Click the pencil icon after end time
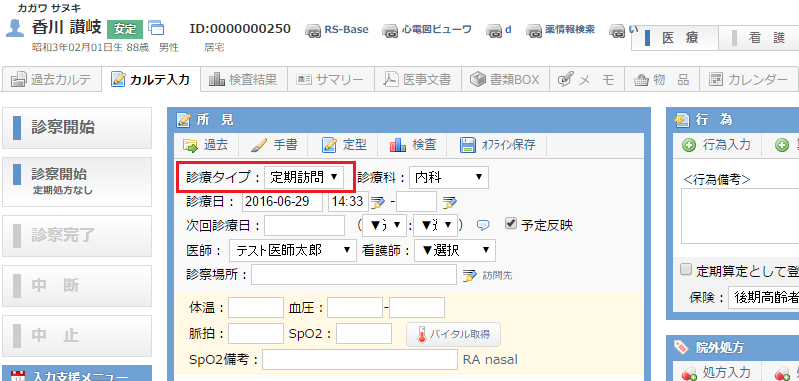Viewport: 799px width, 381px height. (449, 202)
